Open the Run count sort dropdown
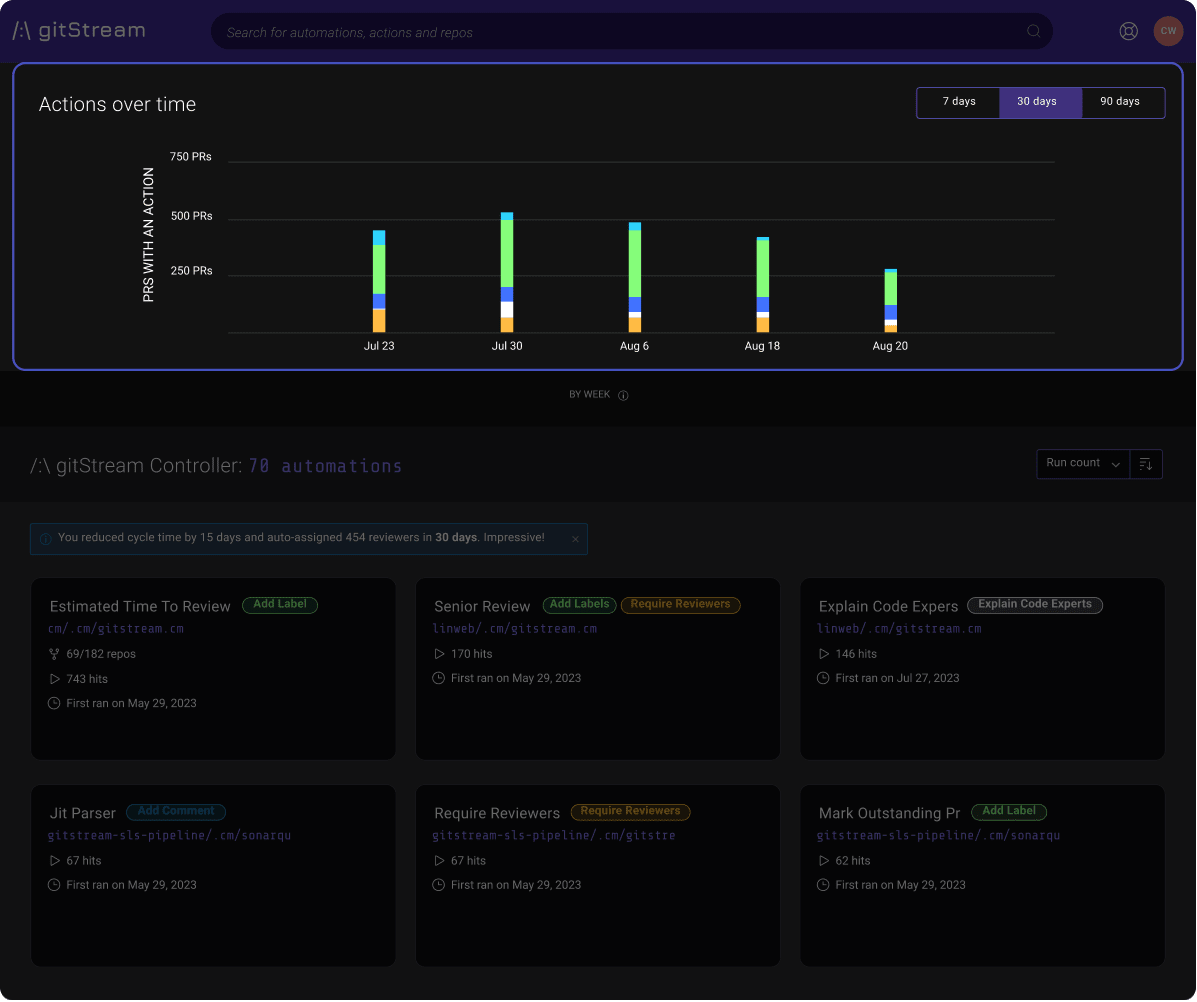 coord(1083,463)
